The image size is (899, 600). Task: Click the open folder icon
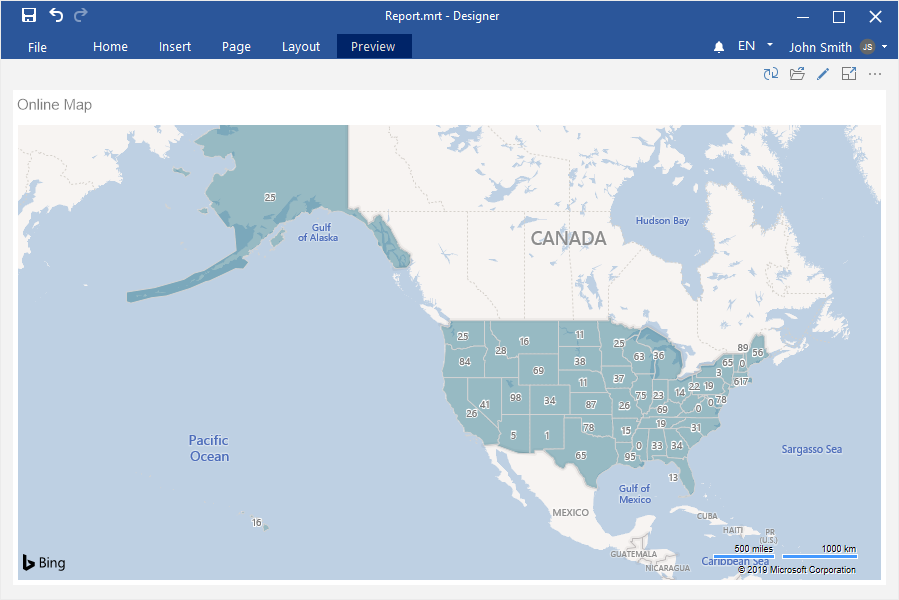point(797,74)
